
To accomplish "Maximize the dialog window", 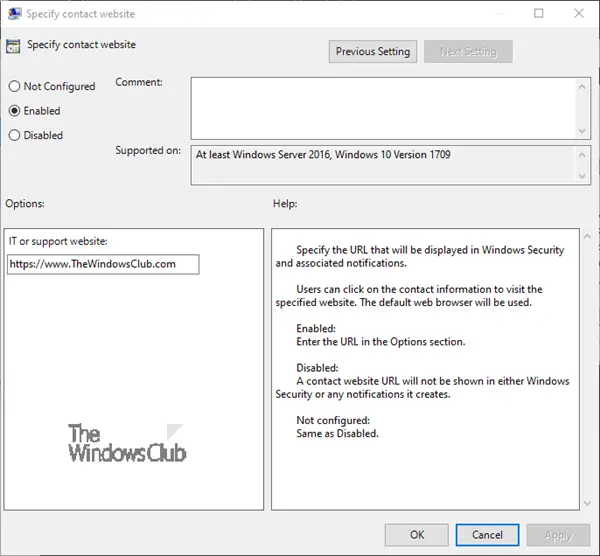I will point(538,13).
